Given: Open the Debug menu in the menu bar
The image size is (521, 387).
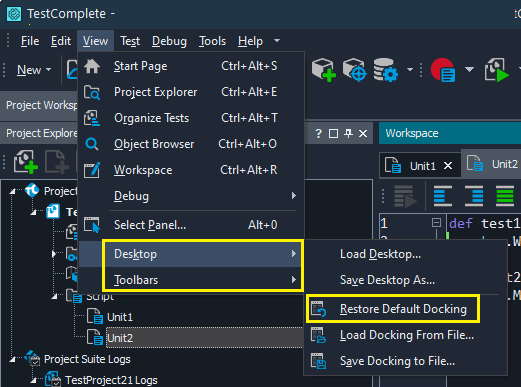Looking at the screenshot, I should point(169,41).
